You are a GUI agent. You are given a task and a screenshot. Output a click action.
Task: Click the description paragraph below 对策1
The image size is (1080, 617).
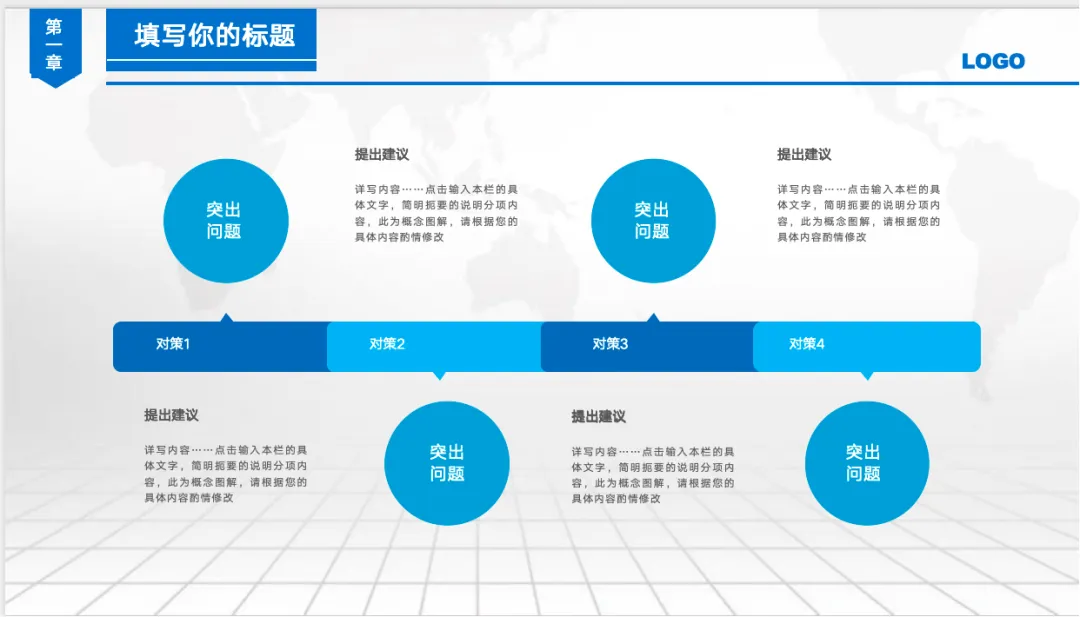click(x=225, y=474)
